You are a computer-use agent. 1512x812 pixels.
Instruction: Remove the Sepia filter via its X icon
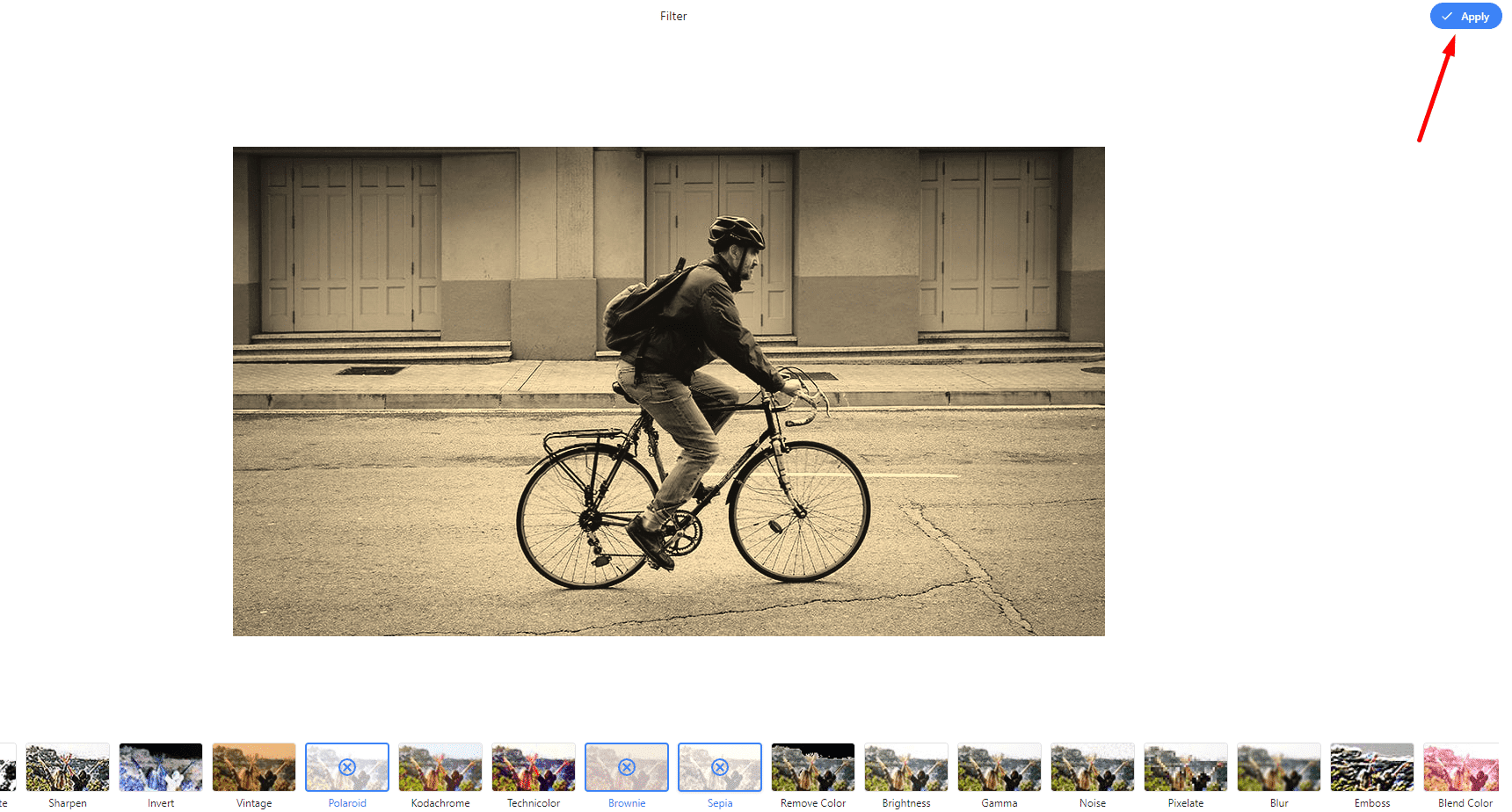click(x=720, y=767)
